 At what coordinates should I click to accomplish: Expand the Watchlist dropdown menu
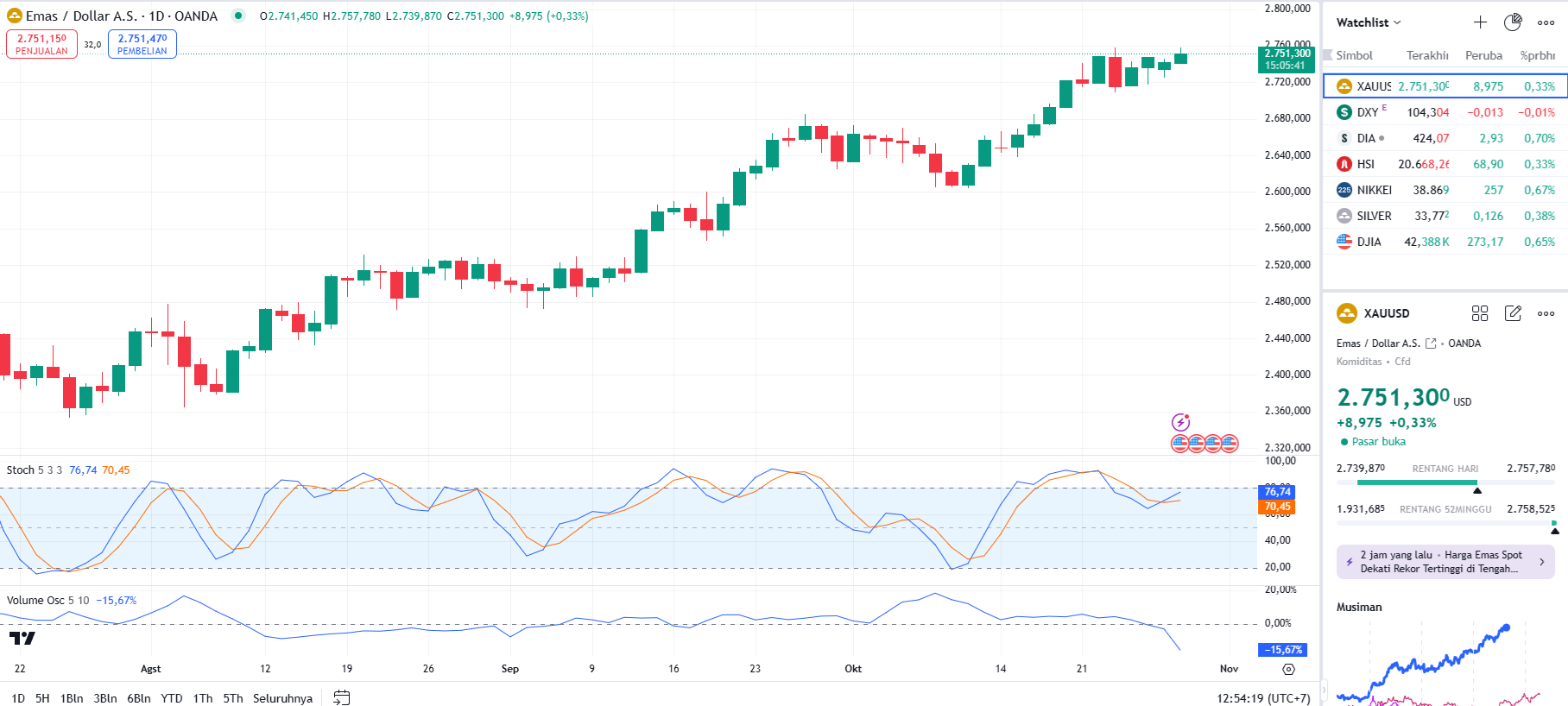1369,22
